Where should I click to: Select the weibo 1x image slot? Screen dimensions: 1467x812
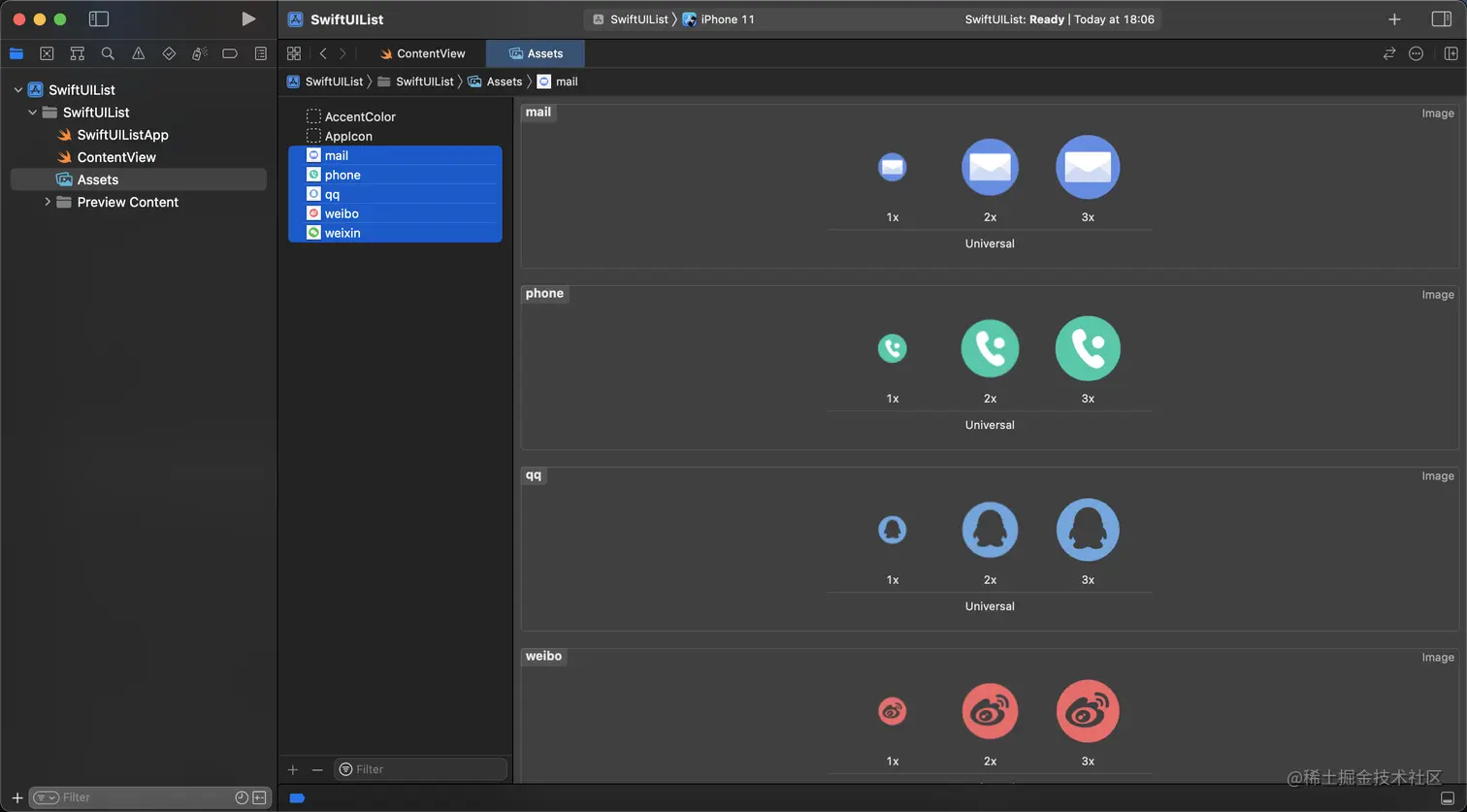point(893,711)
